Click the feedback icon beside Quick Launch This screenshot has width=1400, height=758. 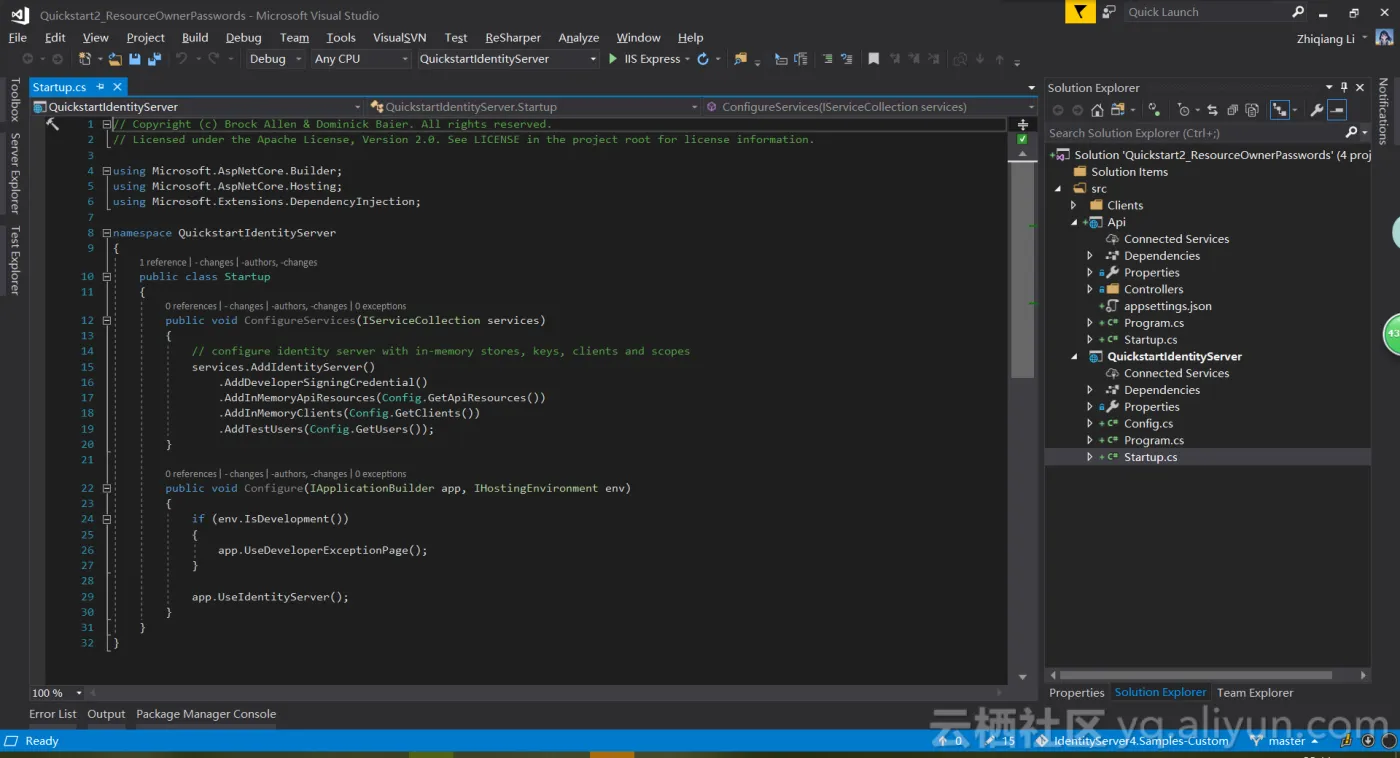(x=1108, y=12)
